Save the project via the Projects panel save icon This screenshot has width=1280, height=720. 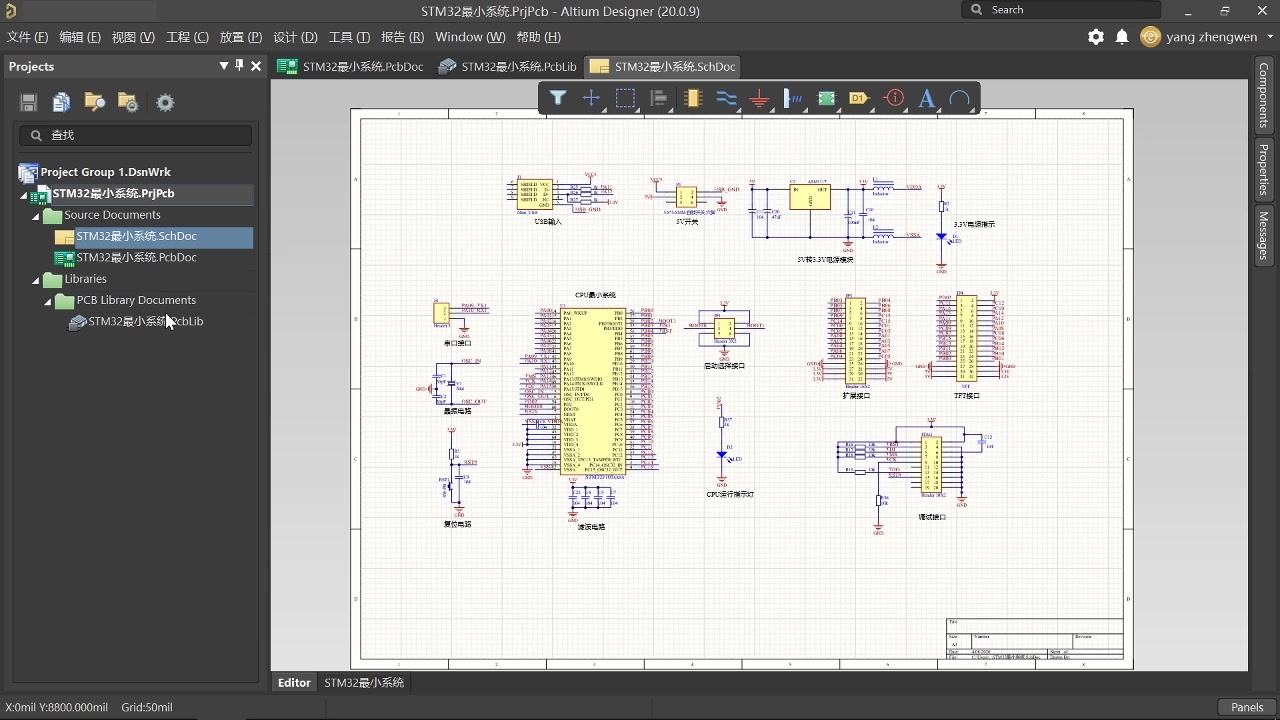[x=28, y=102]
